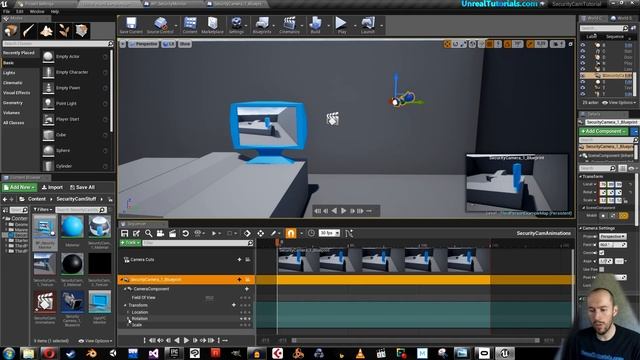Open the Source Control toolbar icon
Viewport: 640px width, 360px height.
tap(160, 25)
